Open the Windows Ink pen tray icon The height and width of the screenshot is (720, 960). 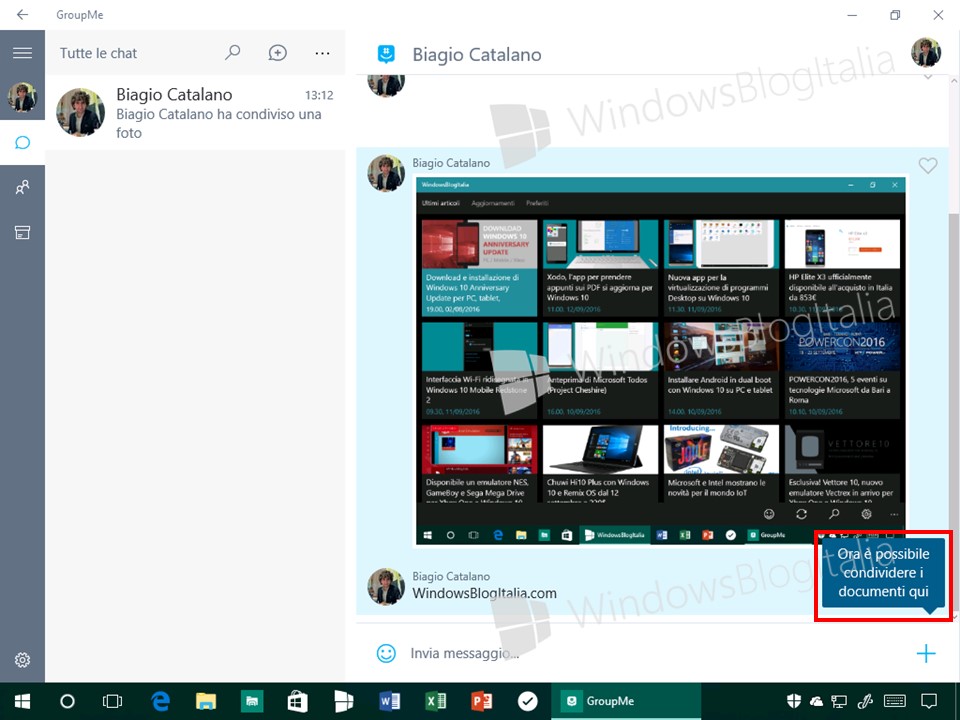(x=865, y=701)
